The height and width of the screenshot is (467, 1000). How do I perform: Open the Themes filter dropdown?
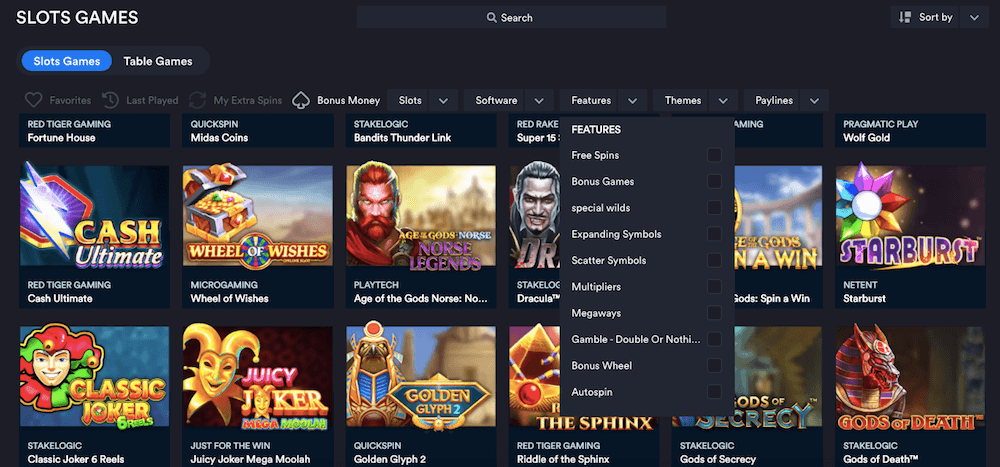725,100
